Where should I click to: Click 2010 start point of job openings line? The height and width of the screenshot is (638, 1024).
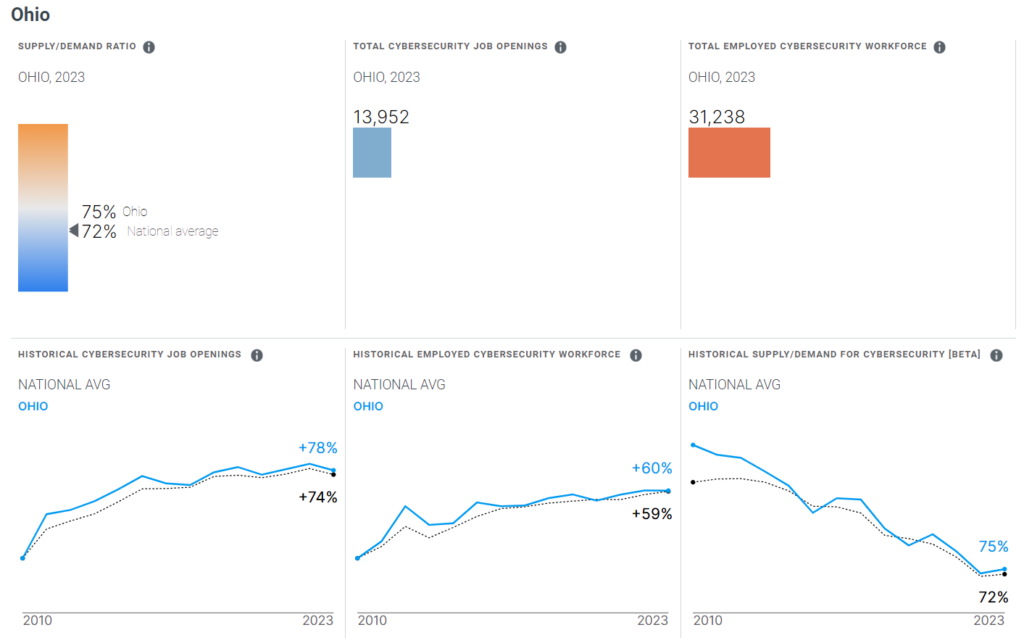click(23, 558)
